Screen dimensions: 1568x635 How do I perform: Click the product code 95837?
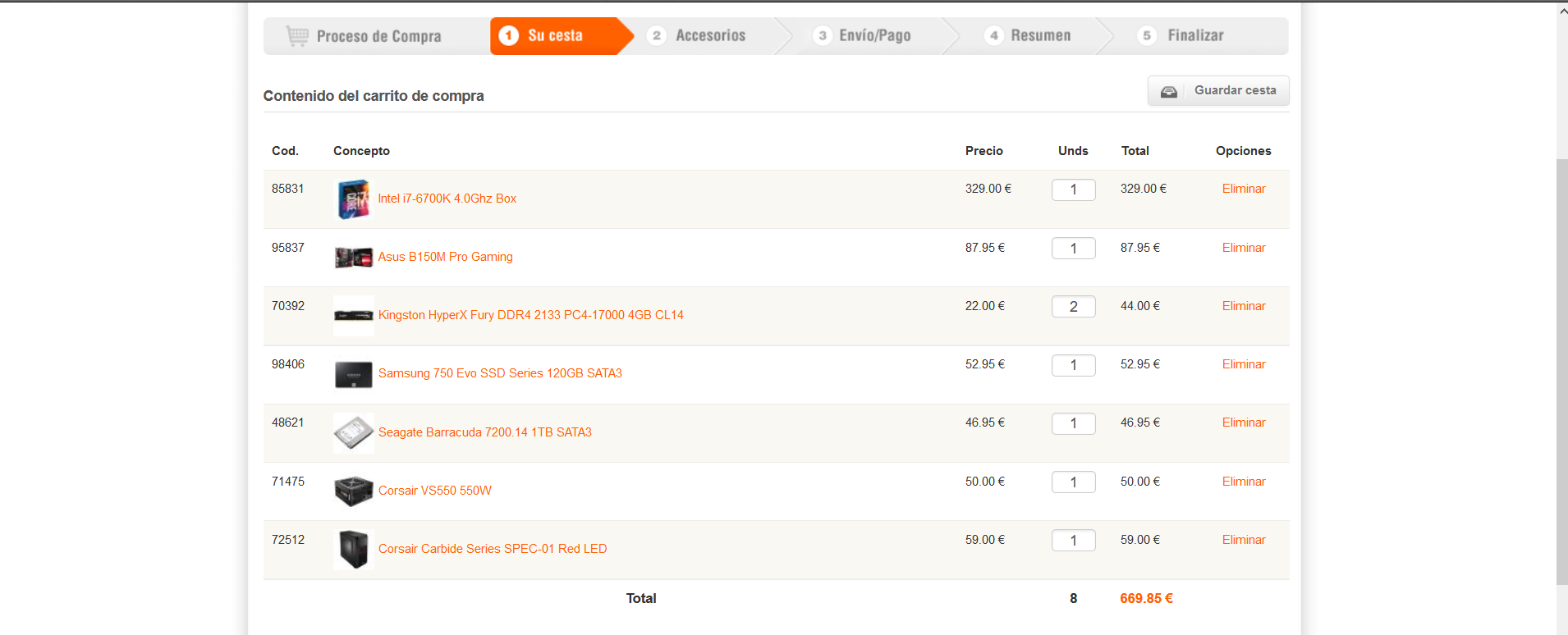tap(288, 248)
